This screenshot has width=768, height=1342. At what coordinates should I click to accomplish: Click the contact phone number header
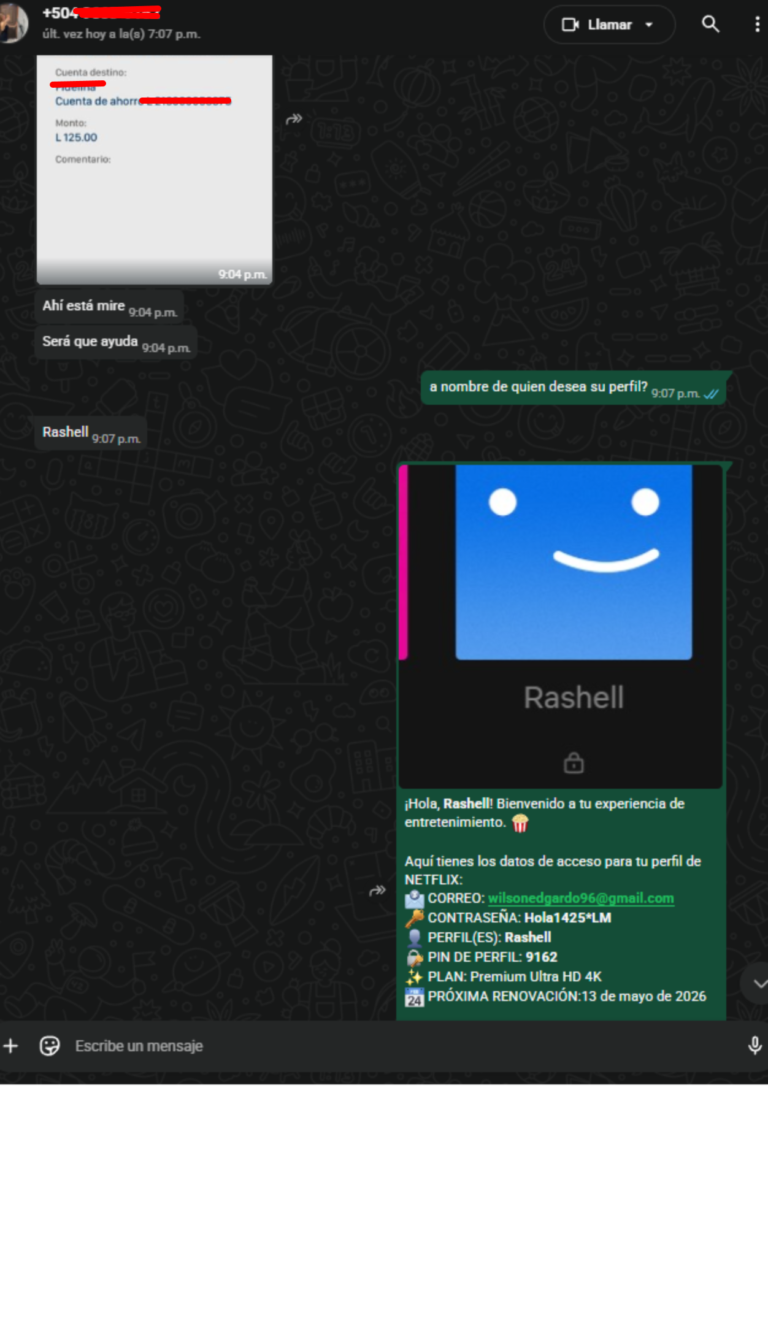coord(101,13)
